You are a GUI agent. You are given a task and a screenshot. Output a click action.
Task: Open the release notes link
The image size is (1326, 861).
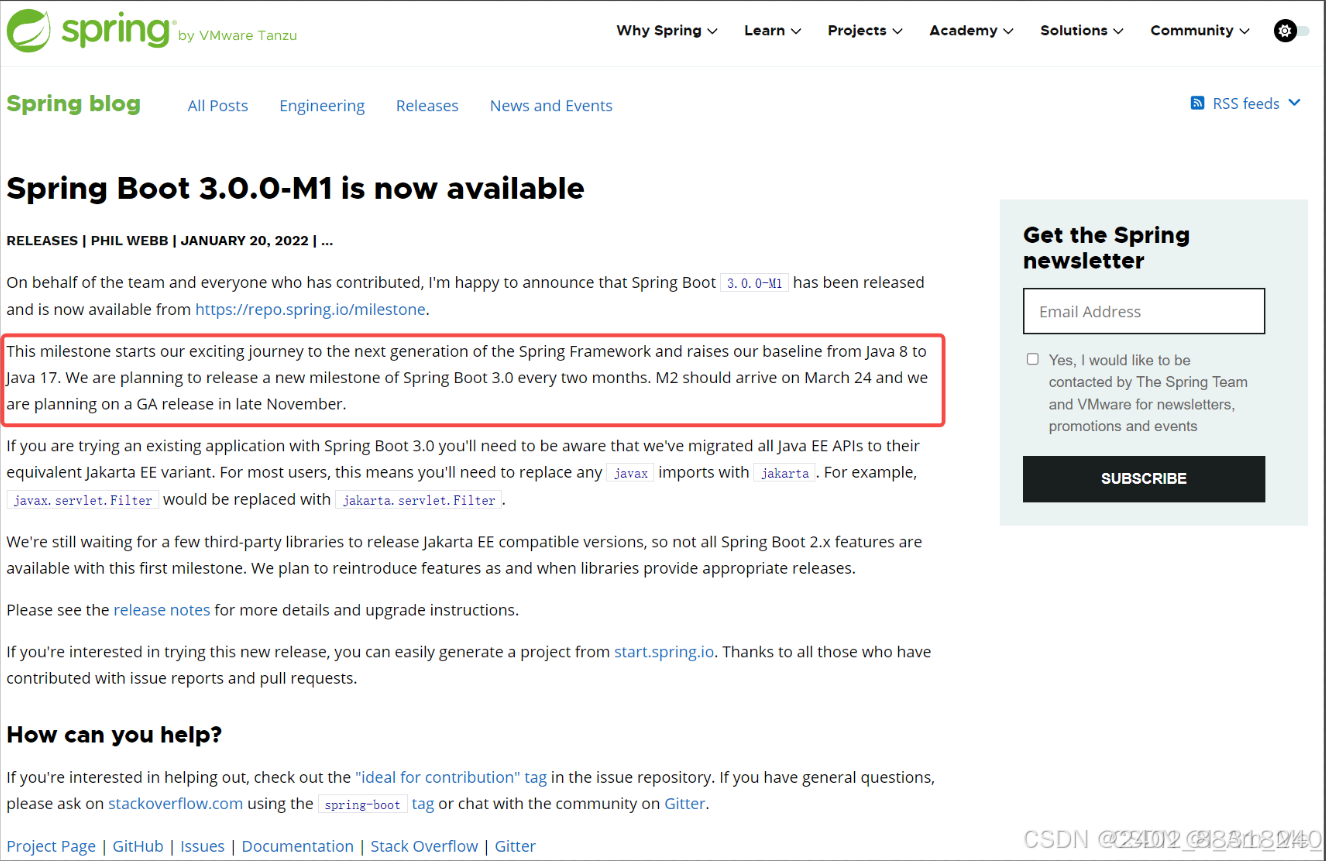(x=162, y=610)
